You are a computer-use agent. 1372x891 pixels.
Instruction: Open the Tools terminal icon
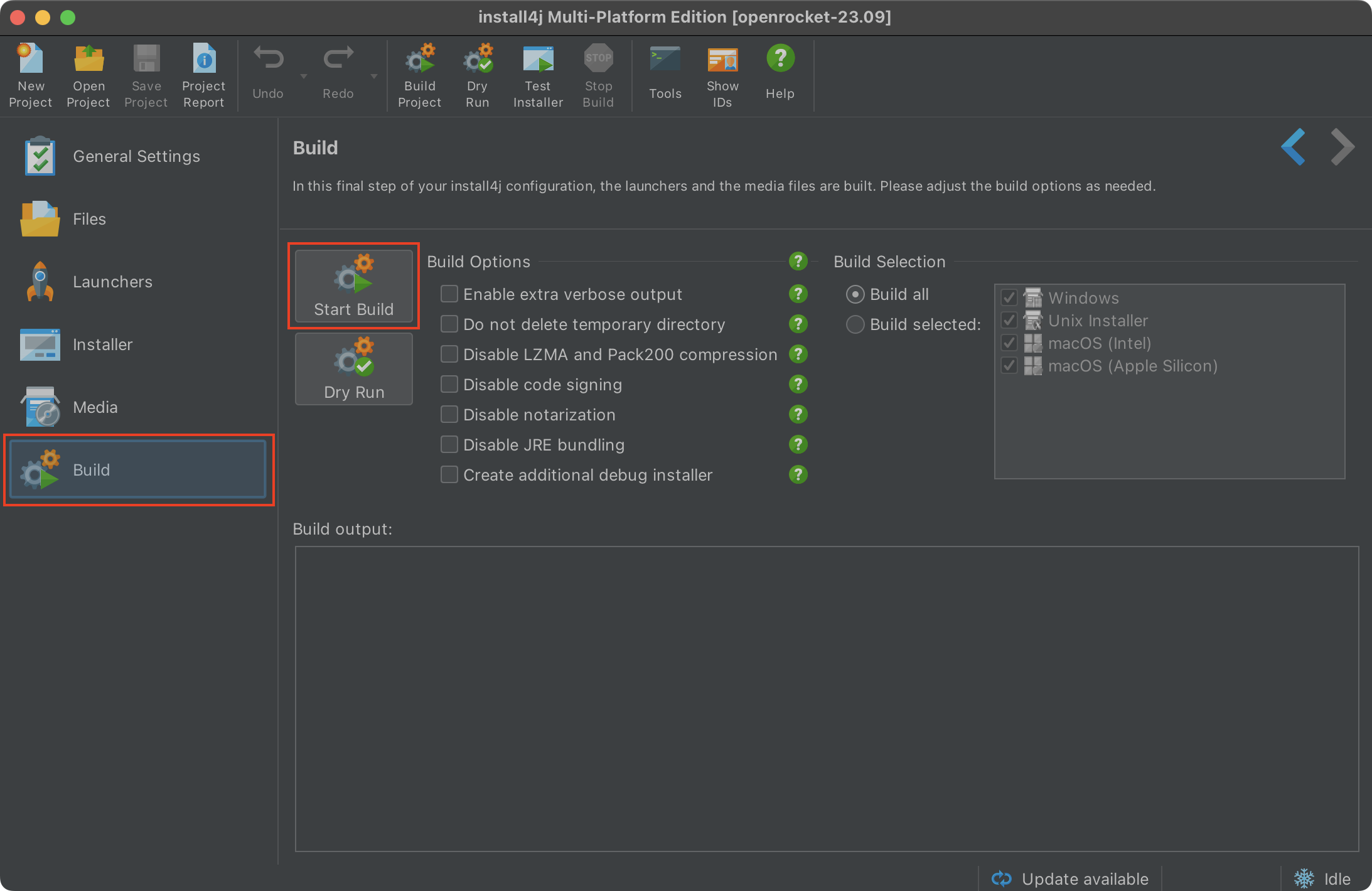tap(665, 60)
